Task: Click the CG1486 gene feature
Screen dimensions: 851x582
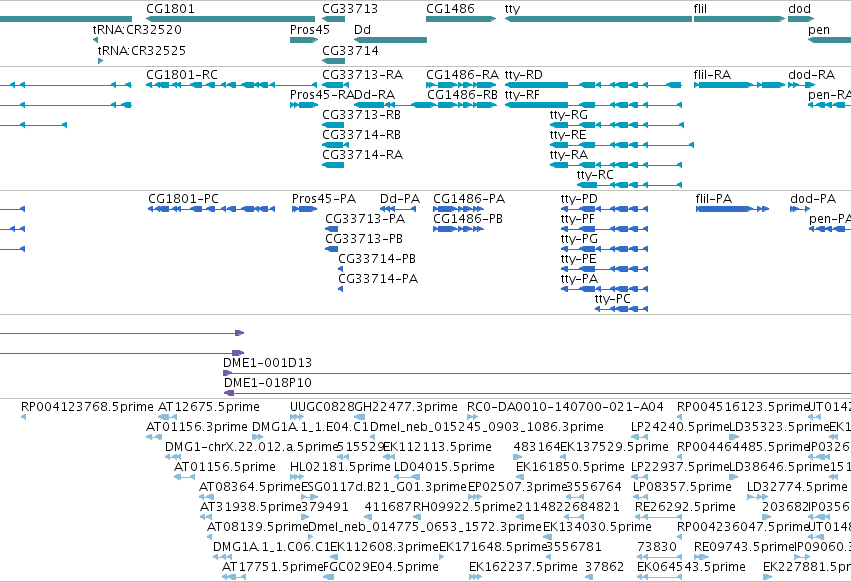Action: pyautogui.click(x=461, y=19)
